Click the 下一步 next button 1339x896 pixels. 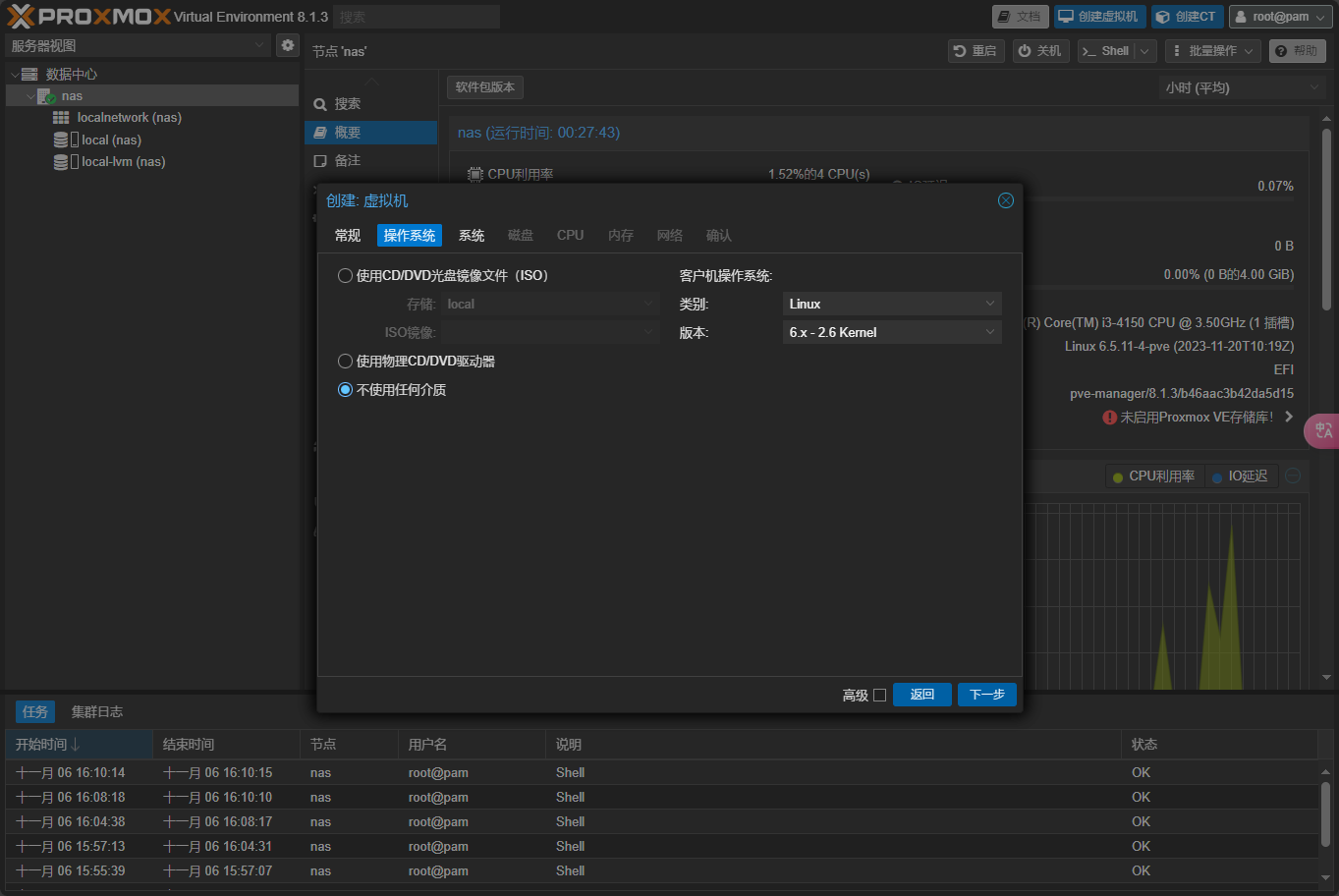986,695
